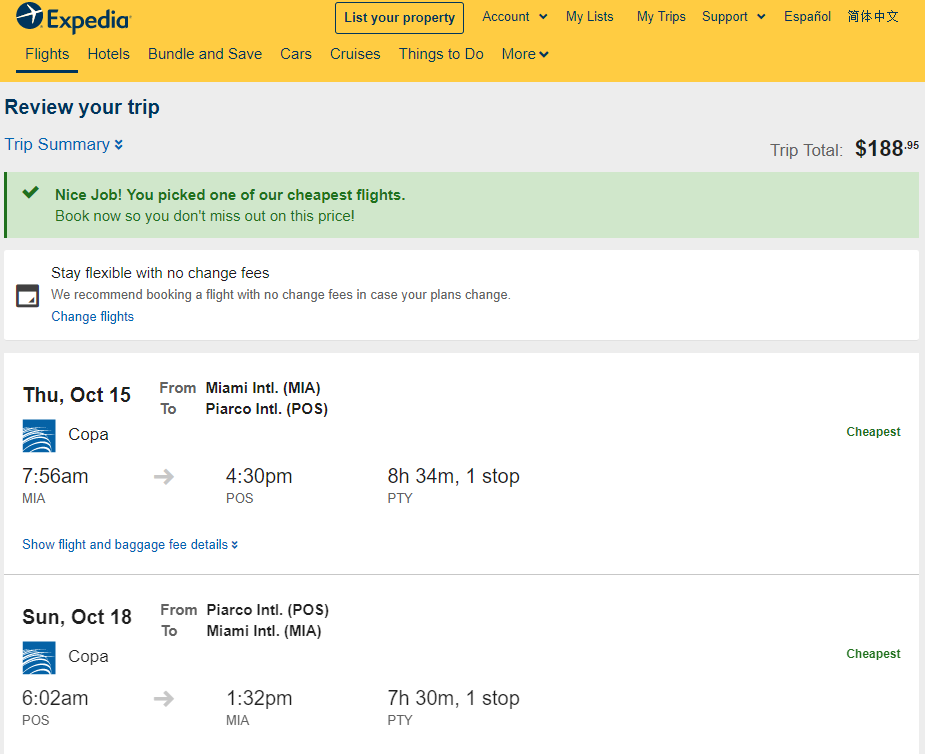This screenshot has height=754, width=925.
Task: Open My Trips link
Action: tap(661, 17)
